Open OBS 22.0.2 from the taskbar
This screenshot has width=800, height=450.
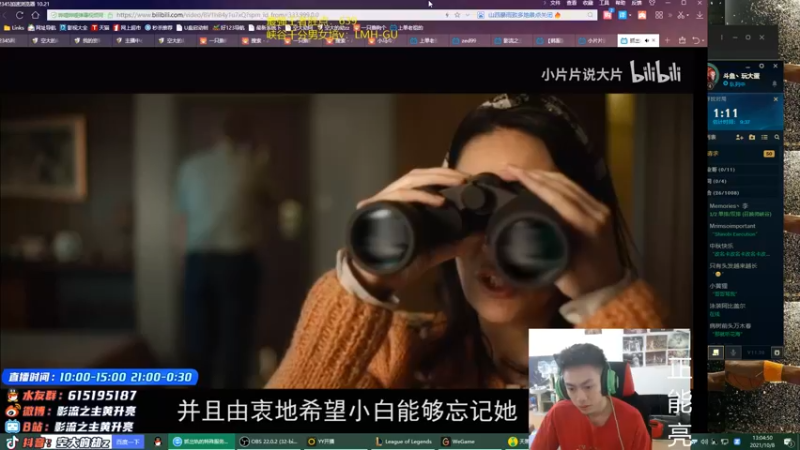(270, 441)
